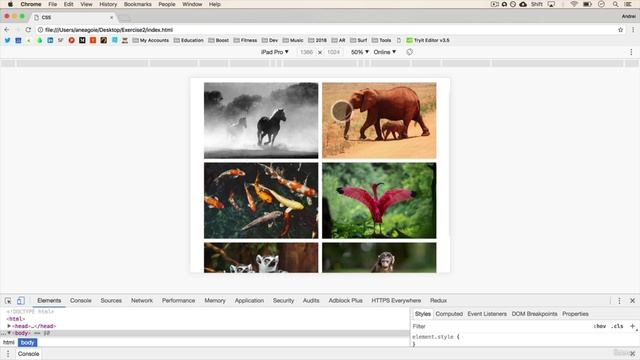Open the Tryit Editor v3.5 bookmark
Screen dimensions: 640x360
(428, 40)
